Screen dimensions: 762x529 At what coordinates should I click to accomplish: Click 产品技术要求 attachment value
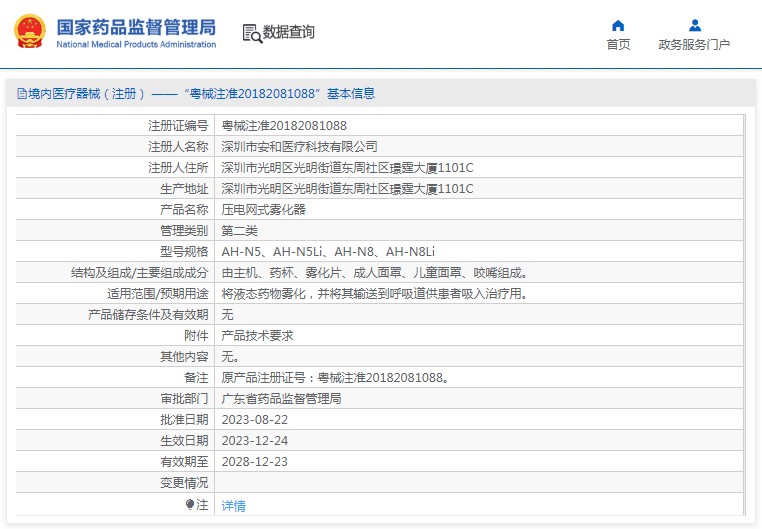point(258,336)
